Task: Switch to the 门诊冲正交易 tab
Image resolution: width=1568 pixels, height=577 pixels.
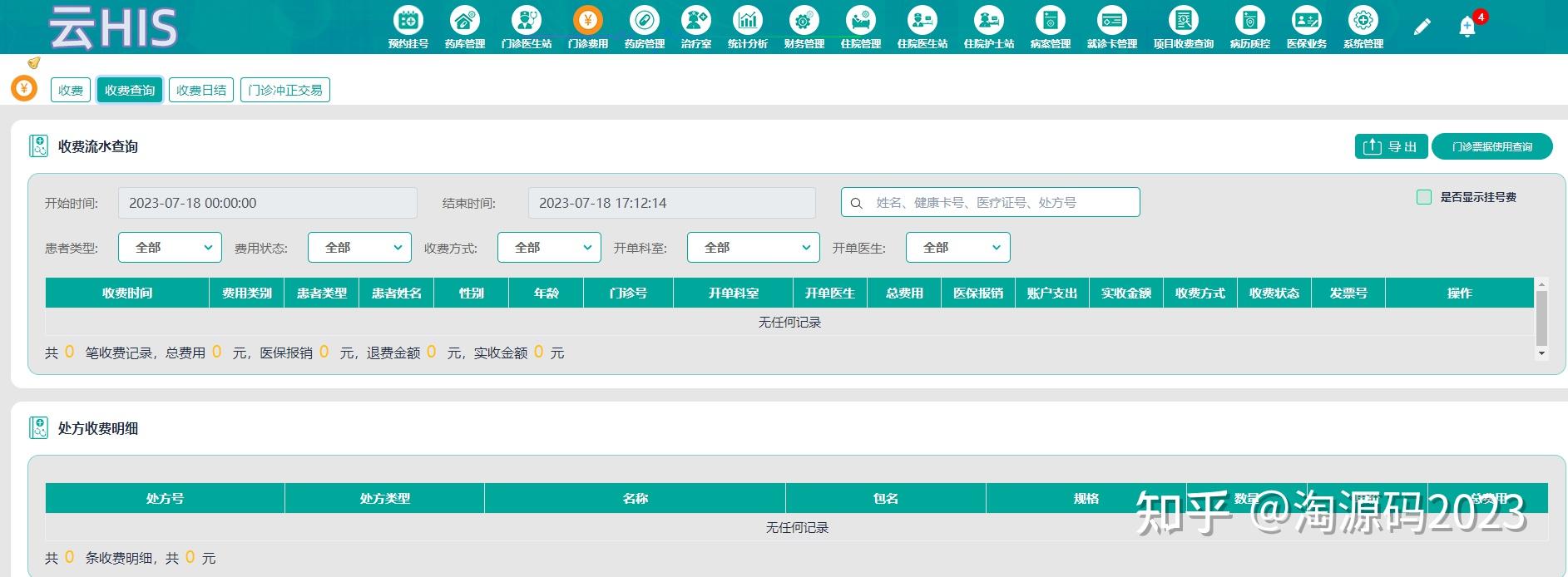Action: coord(285,90)
